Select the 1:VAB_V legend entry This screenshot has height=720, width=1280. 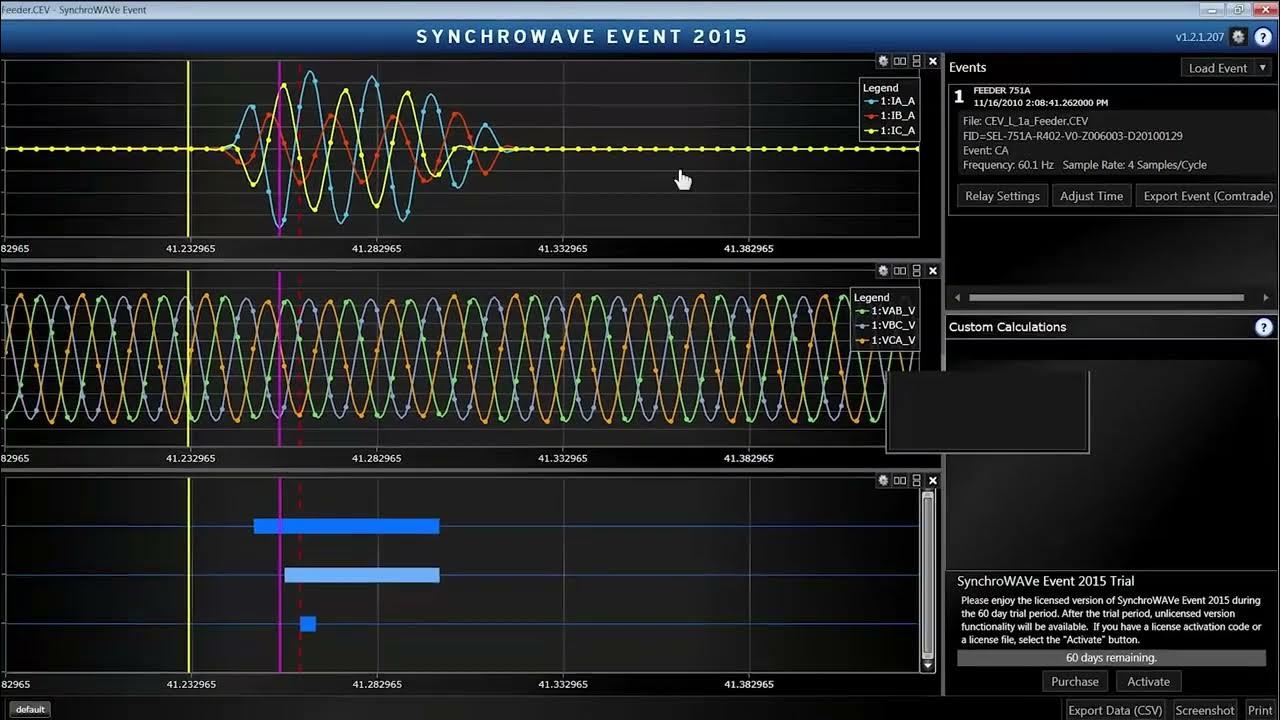(x=885, y=311)
